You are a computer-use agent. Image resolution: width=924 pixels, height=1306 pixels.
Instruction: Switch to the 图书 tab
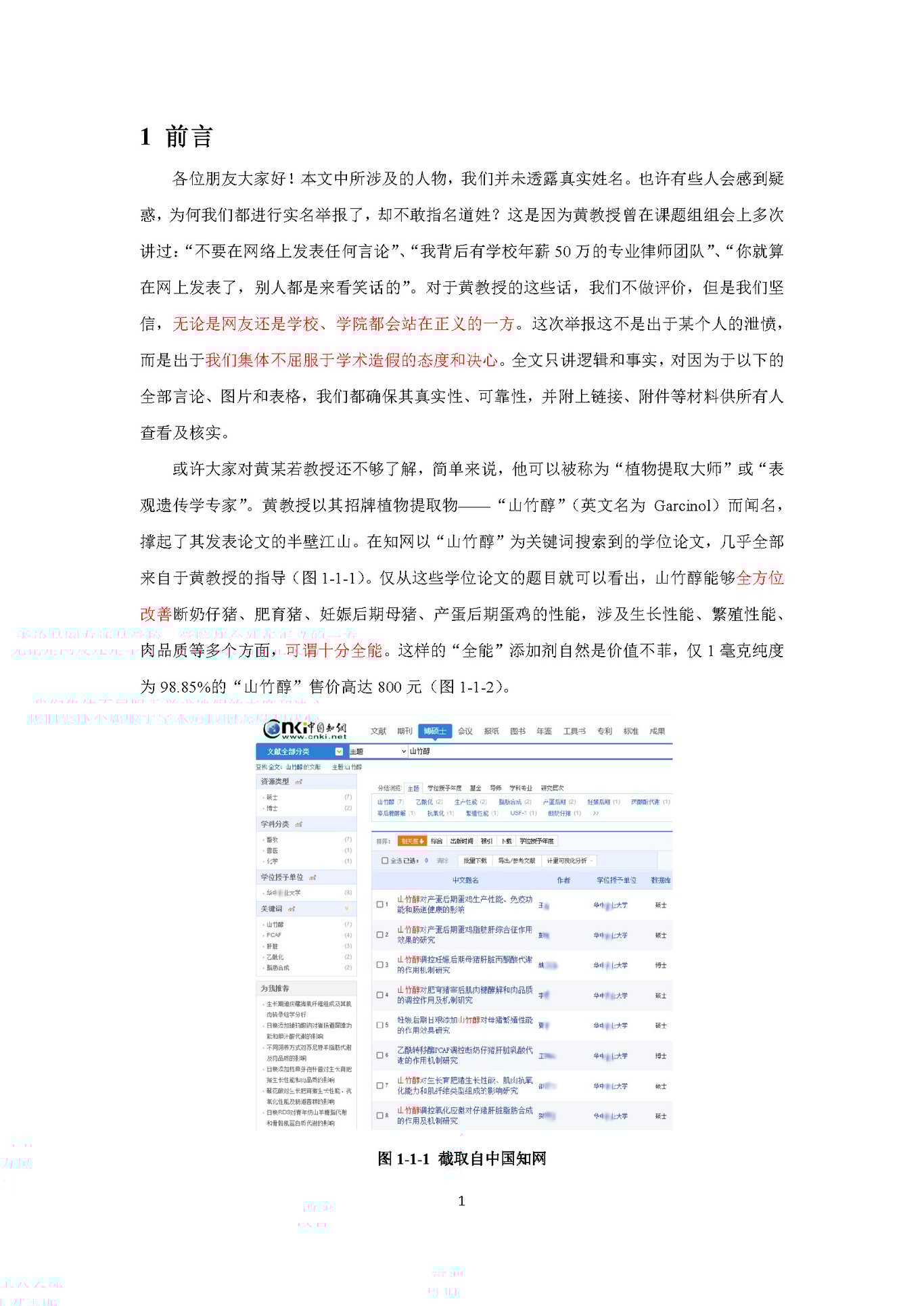coord(517,731)
